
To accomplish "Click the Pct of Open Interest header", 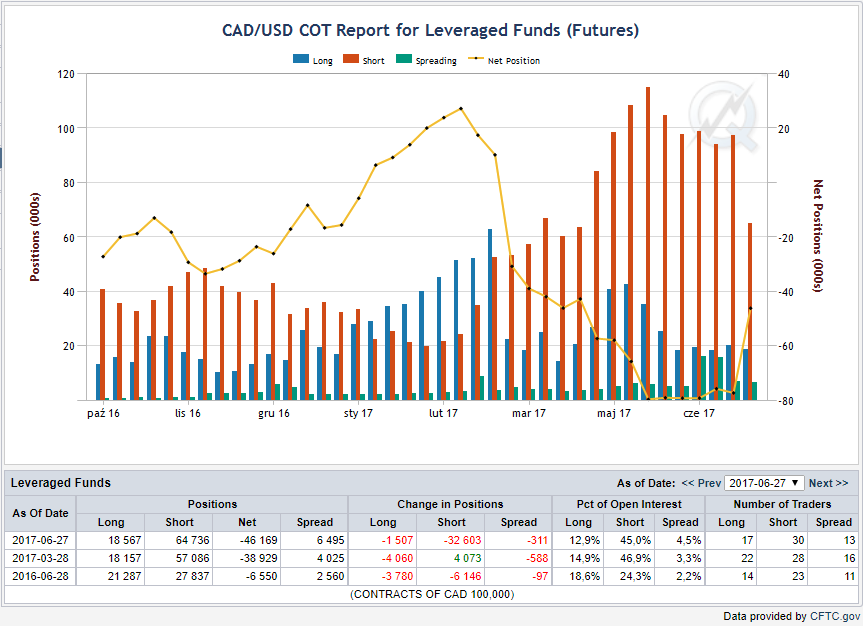I will [x=629, y=504].
